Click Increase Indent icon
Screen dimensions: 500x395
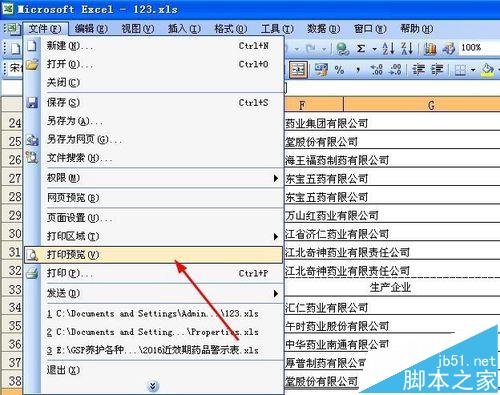[437, 70]
